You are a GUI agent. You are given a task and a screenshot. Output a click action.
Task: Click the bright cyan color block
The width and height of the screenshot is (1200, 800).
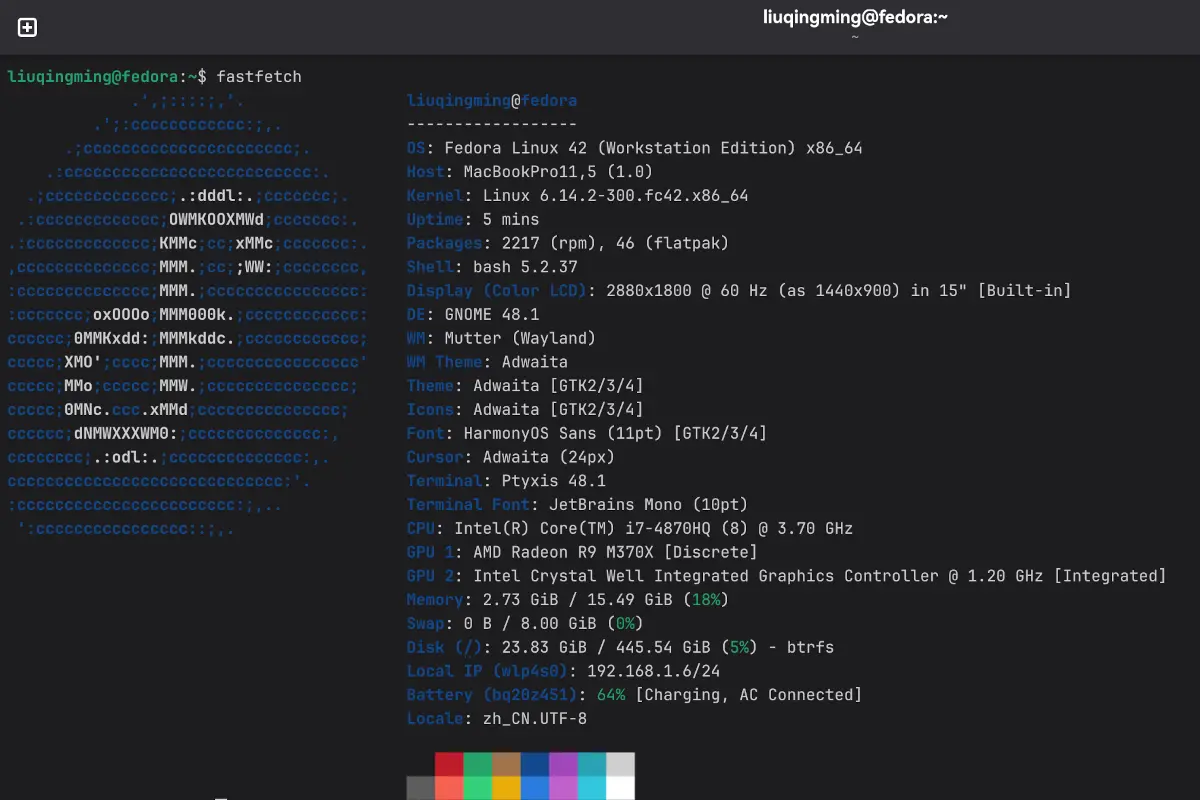tap(591, 788)
